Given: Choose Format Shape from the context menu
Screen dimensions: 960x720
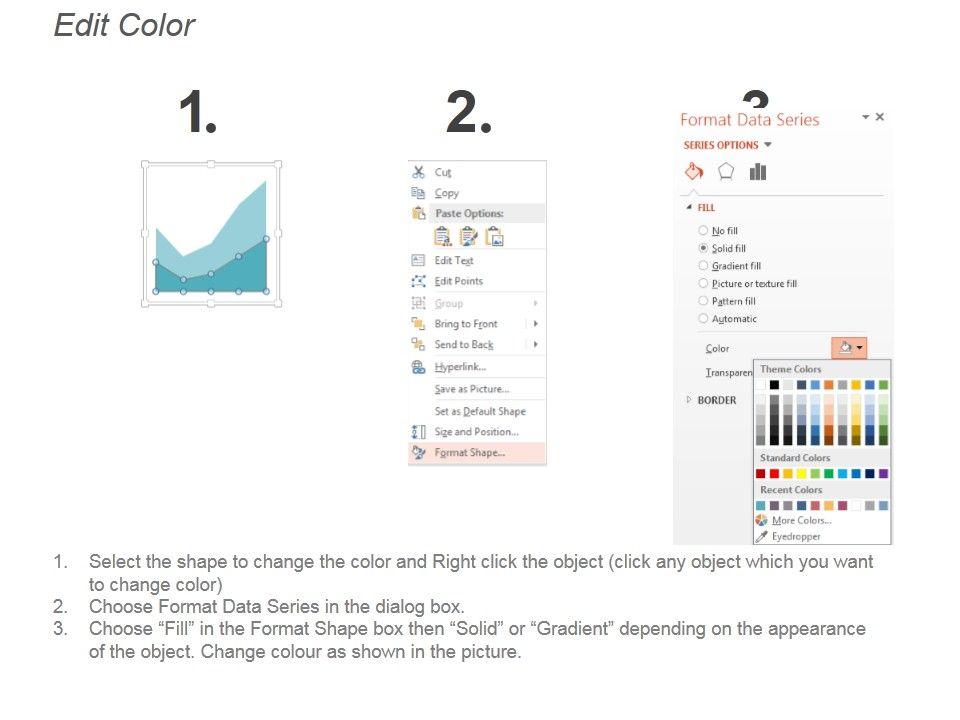Looking at the screenshot, I should [x=470, y=453].
